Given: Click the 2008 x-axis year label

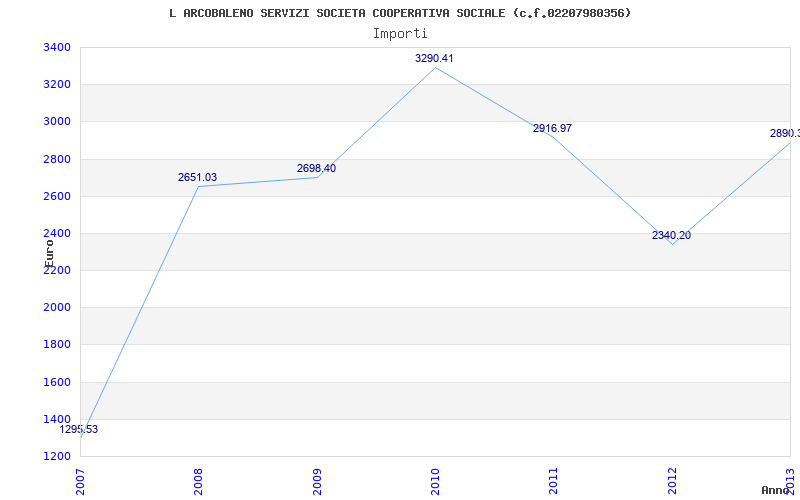Looking at the screenshot, I should tap(198, 481).
